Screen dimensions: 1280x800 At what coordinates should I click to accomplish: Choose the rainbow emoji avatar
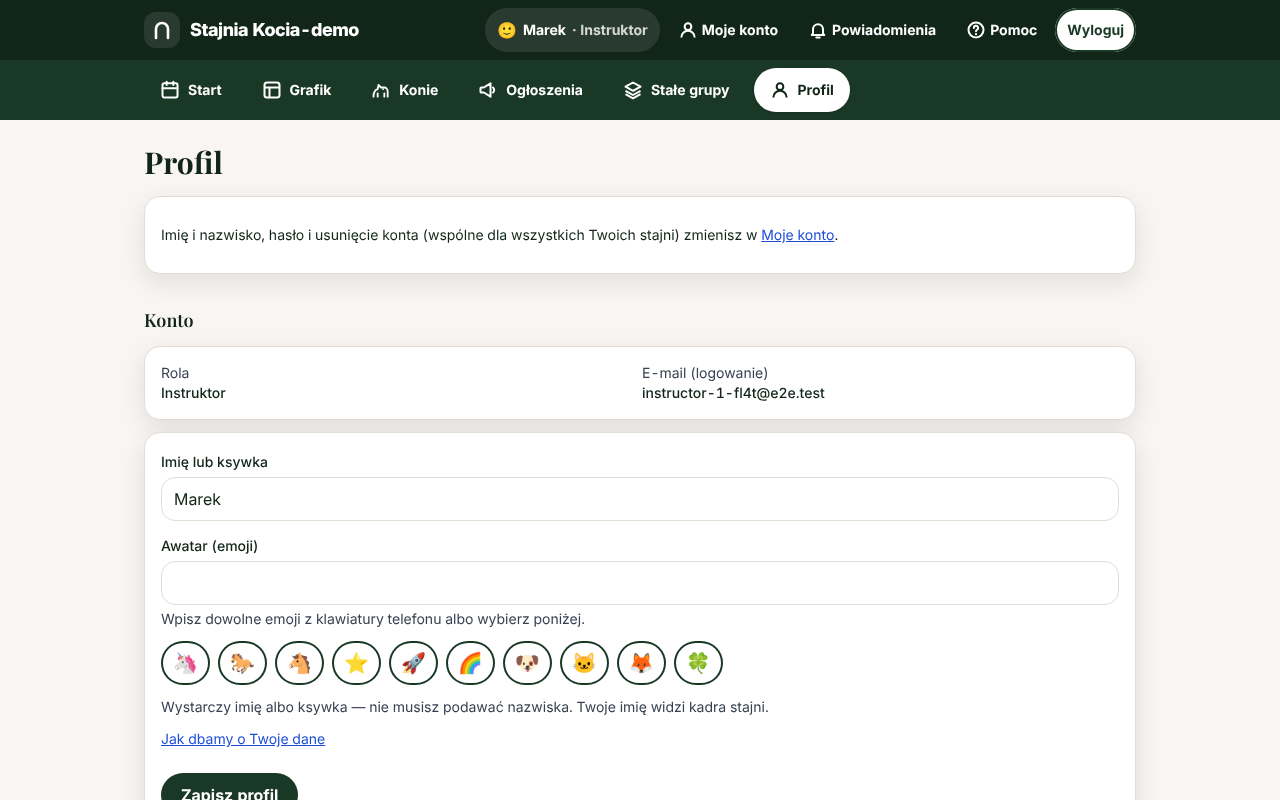point(470,663)
